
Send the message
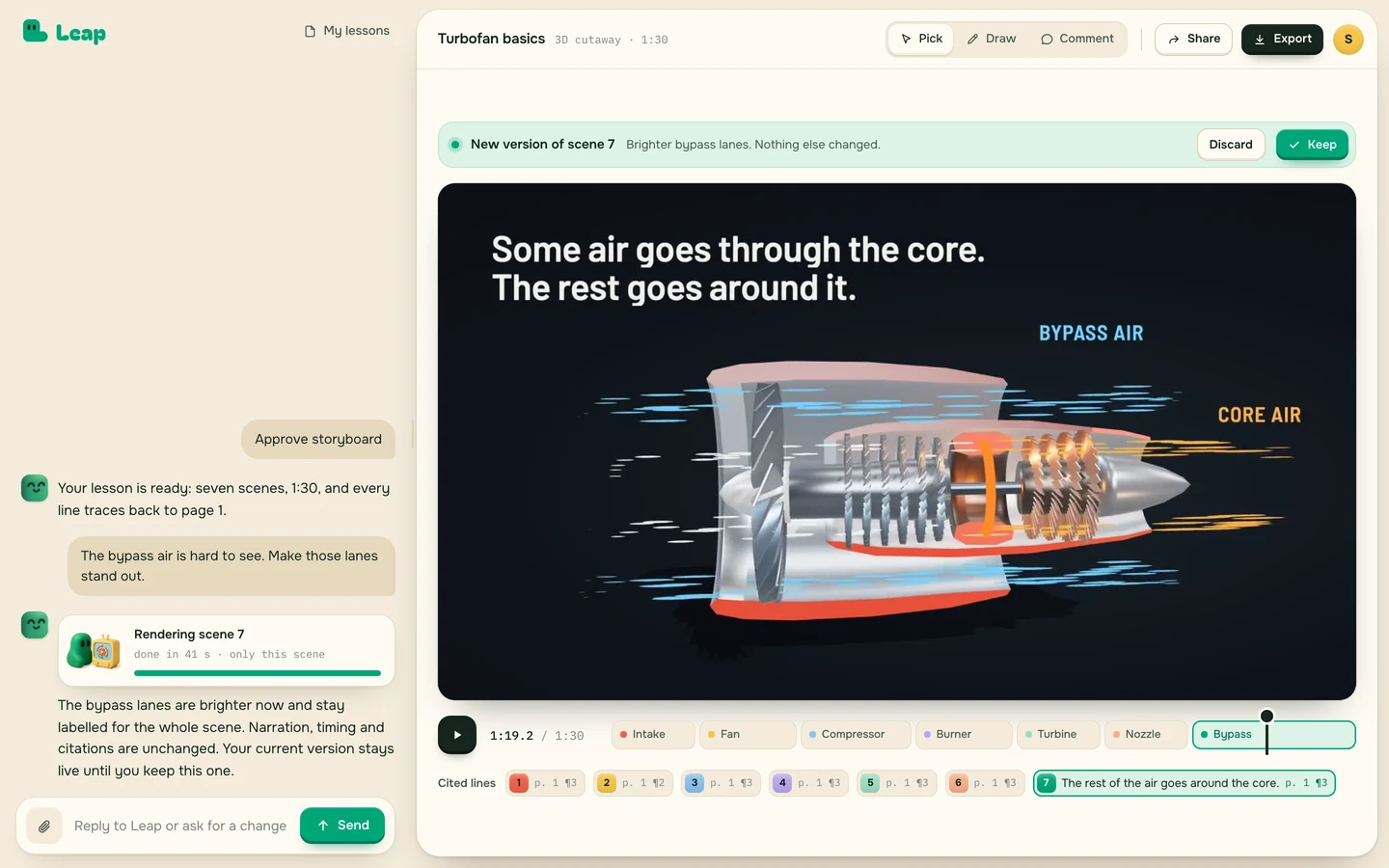[x=342, y=826]
